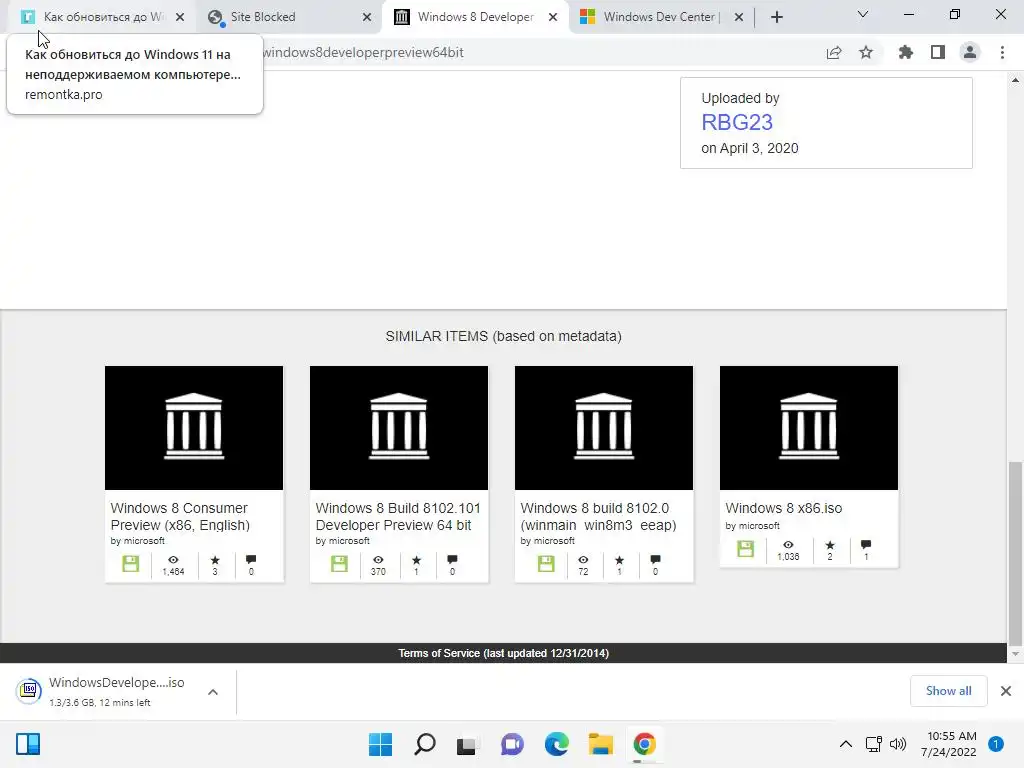
Task: Open a new browser tab
Action: point(776,17)
